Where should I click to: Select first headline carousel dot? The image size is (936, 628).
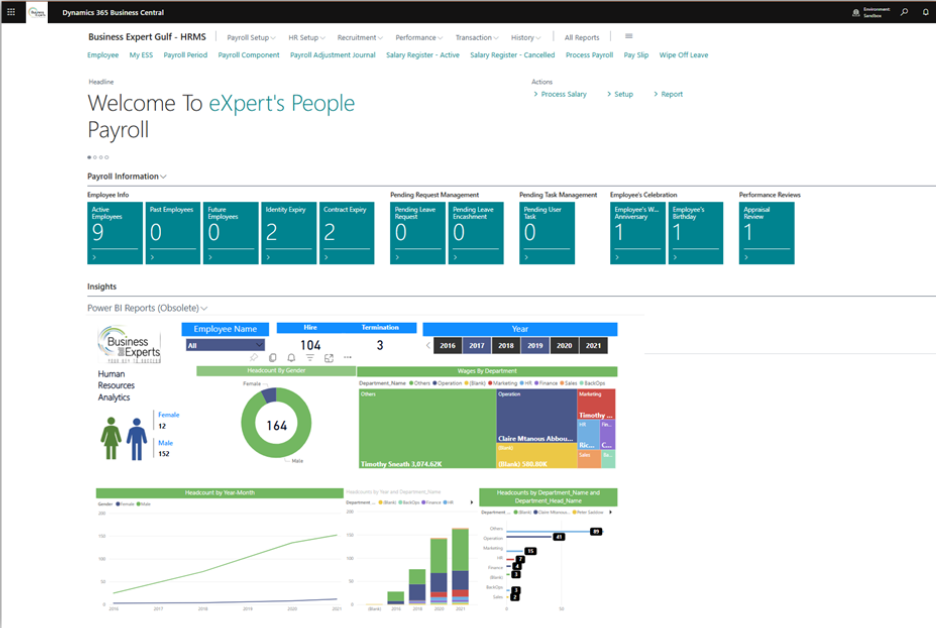click(90, 158)
